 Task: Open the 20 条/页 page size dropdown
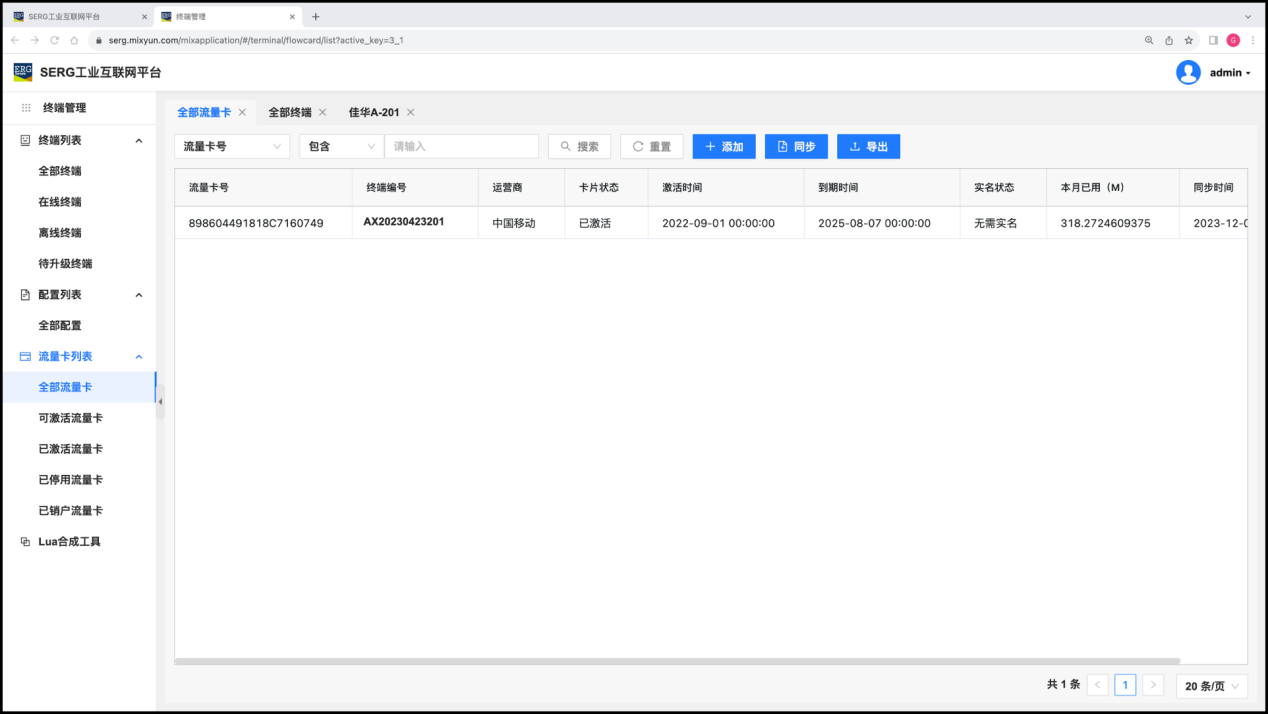pos(1211,686)
